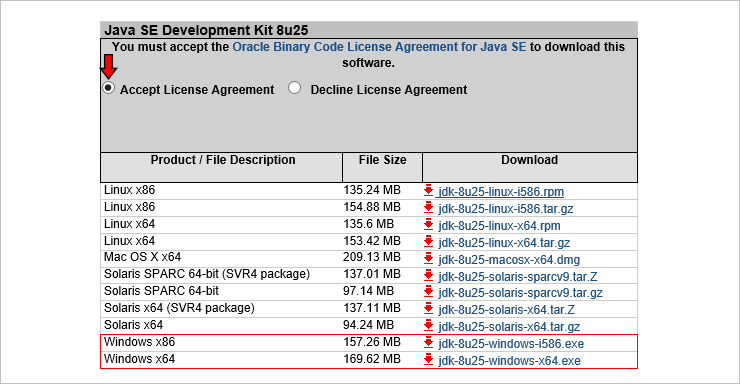Download jdk-8u25-solaris-sparcv9.tar.gz
This screenshot has height=384, width=740.
pos(520,293)
